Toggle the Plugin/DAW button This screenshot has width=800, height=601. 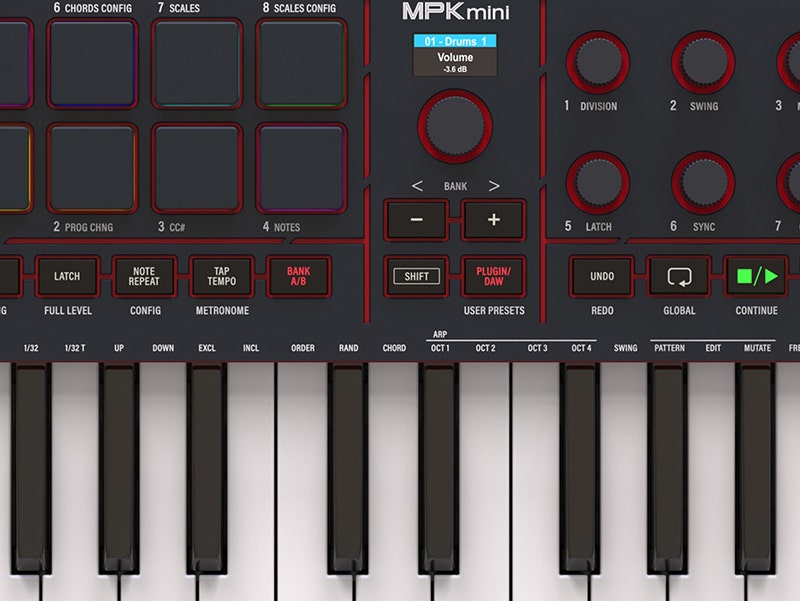point(493,277)
